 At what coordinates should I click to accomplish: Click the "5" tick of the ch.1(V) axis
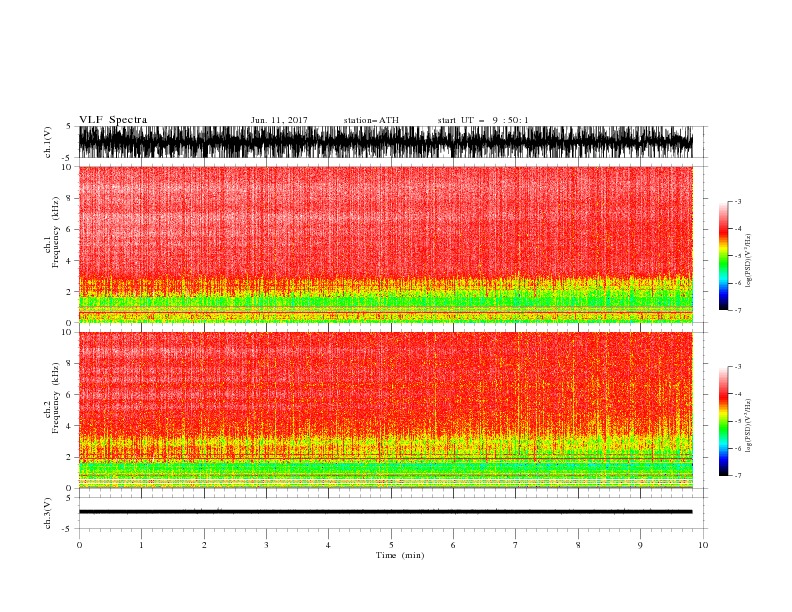click(69, 126)
